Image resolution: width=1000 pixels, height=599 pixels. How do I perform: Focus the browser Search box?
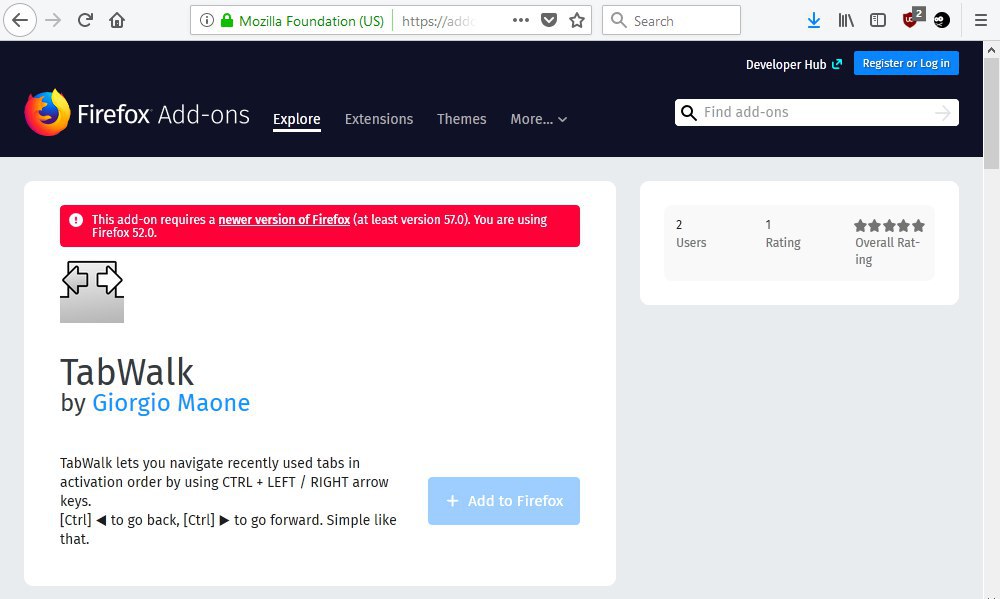672,20
